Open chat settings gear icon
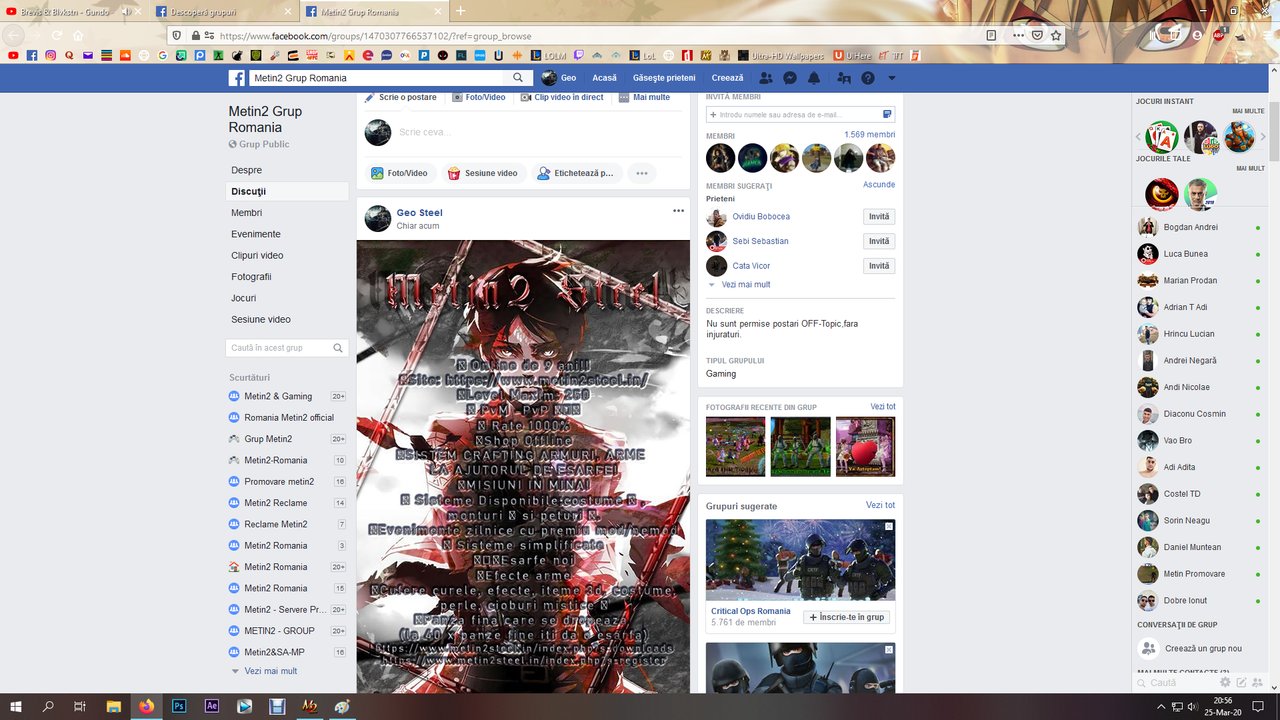Screen dimensions: 1280x720 click(x=1225, y=682)
